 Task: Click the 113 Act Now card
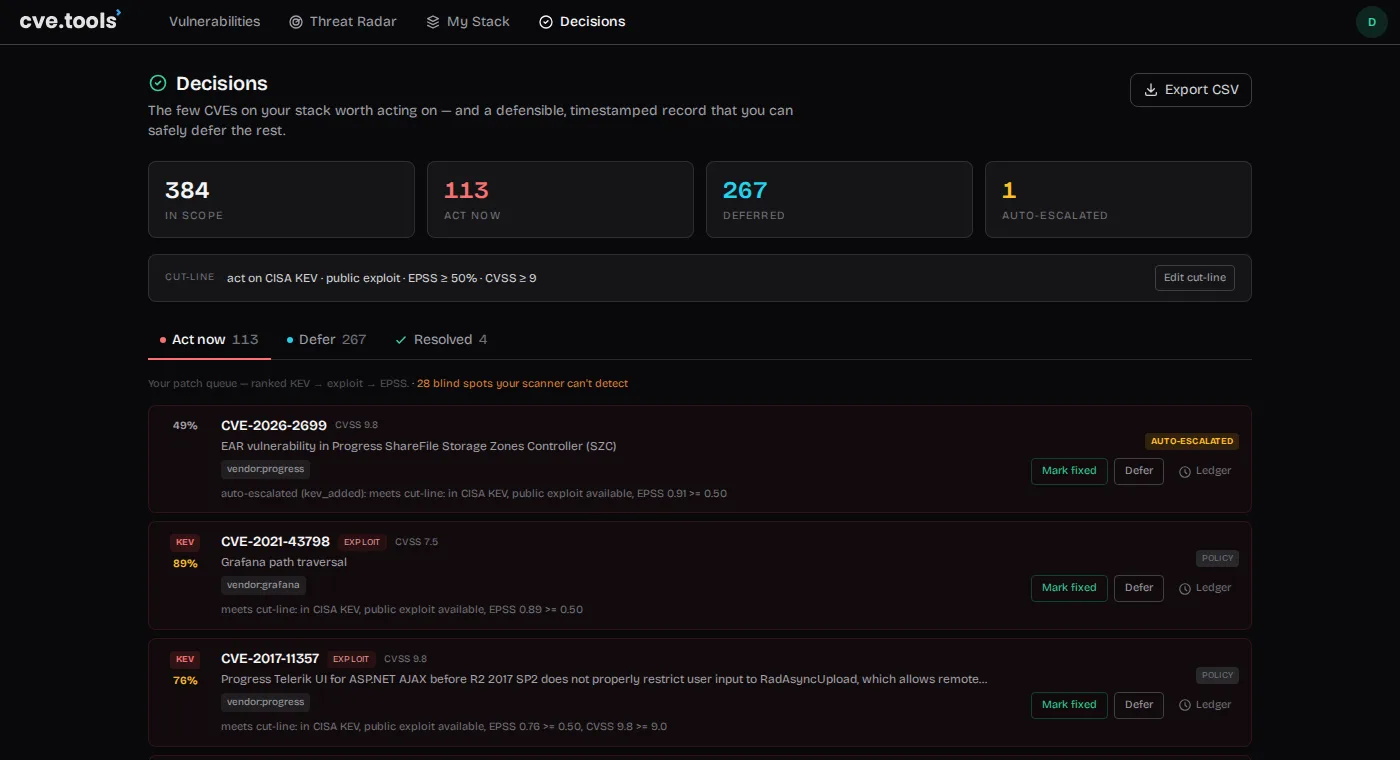point(560,199)
